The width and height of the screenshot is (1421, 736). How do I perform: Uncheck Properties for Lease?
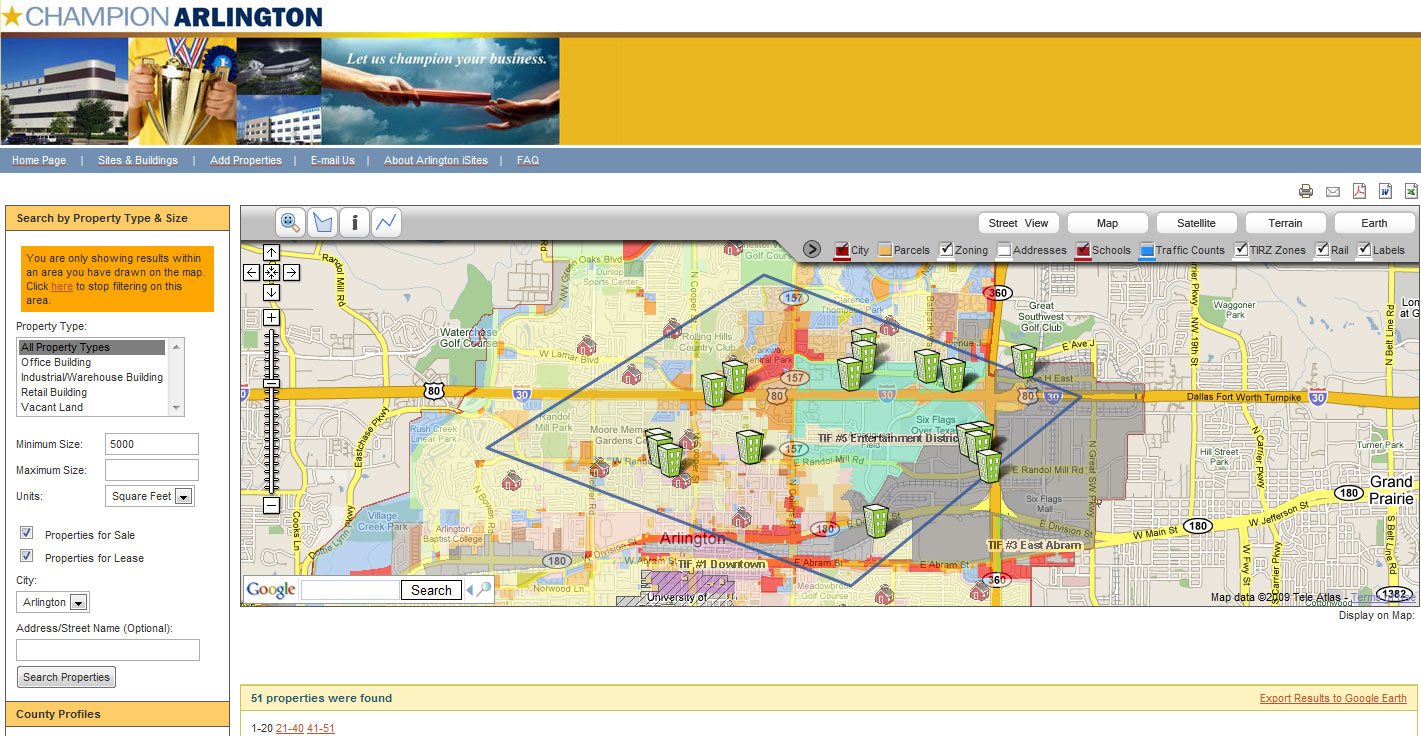(x=26, y=556)
